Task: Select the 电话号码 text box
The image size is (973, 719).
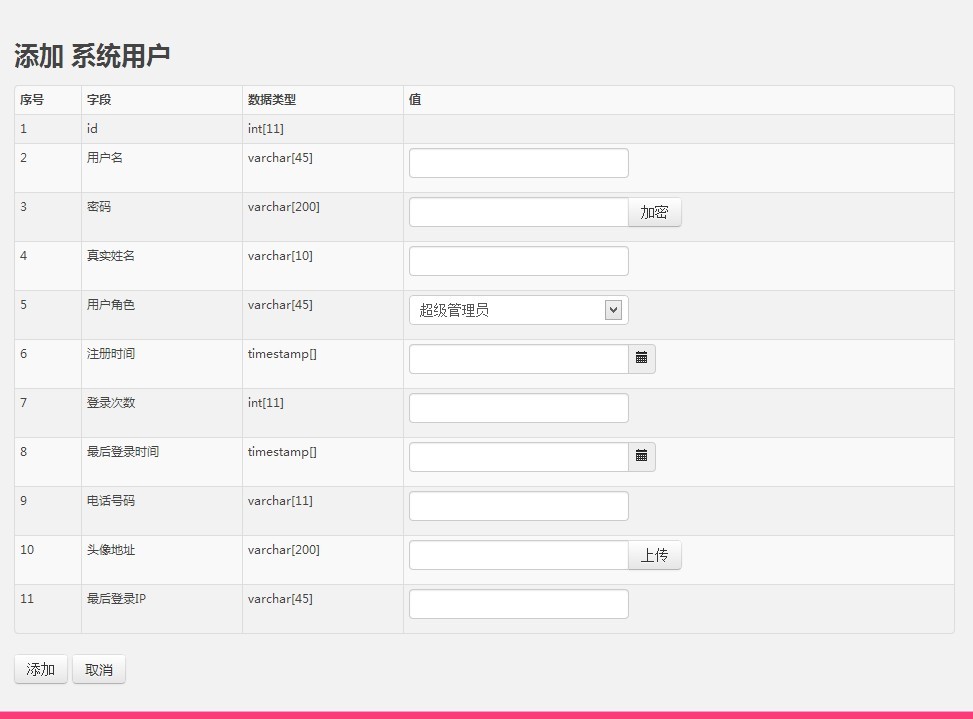Action: 518,506
